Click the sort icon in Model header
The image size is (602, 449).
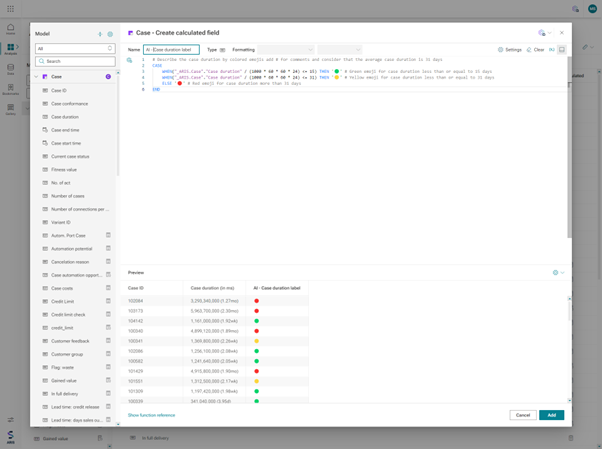coord(100,34)
